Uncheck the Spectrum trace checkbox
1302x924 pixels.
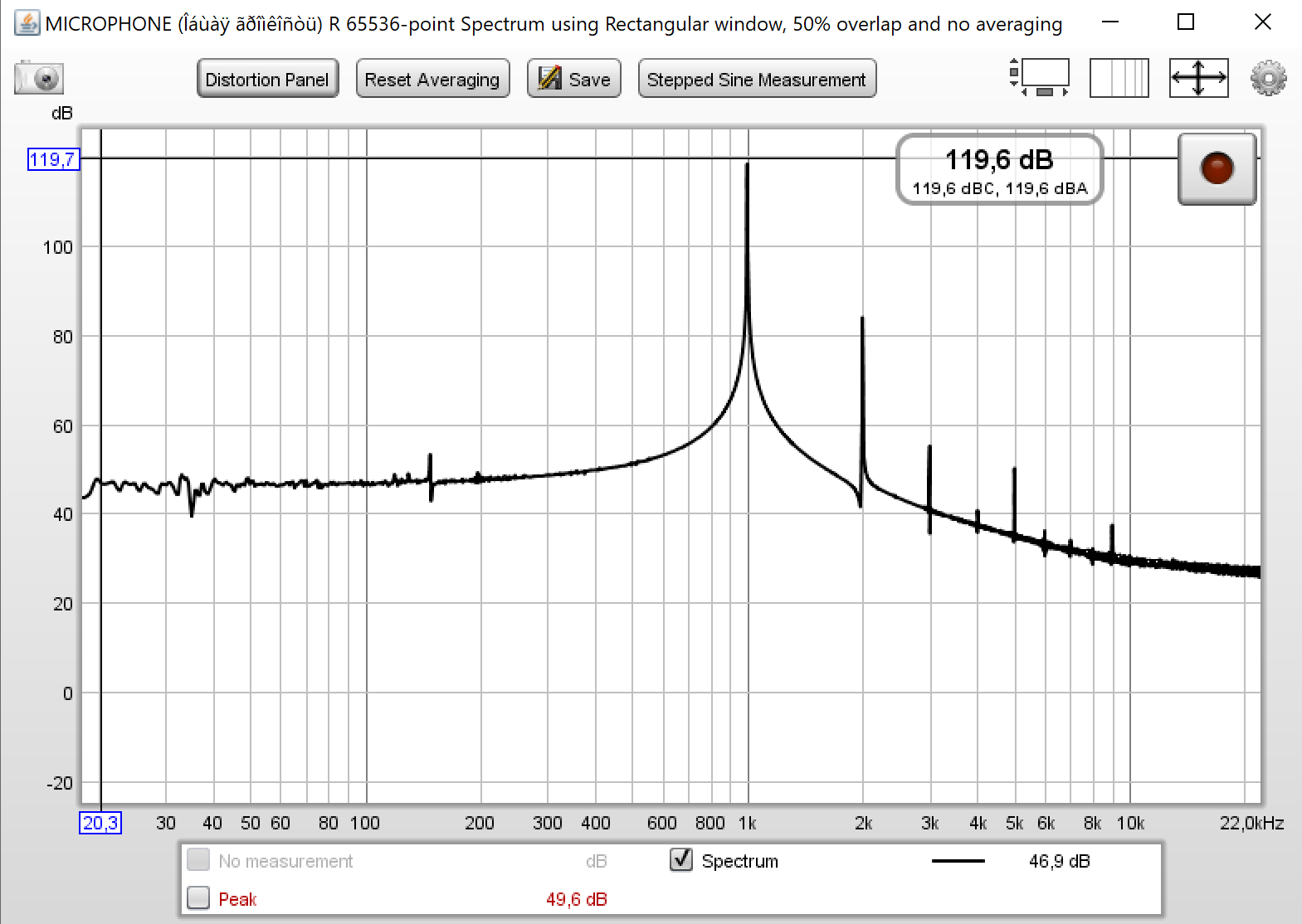click(681, 859)
